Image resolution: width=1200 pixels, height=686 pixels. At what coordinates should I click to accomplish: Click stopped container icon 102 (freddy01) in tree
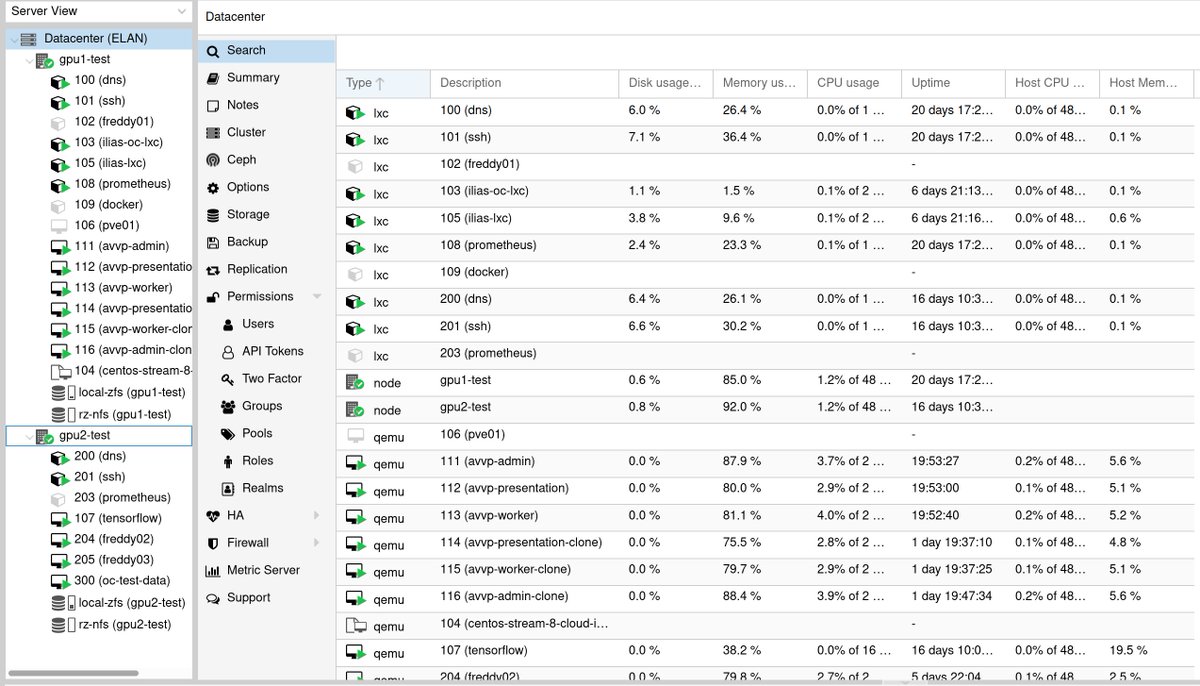[x=60, y=122]
